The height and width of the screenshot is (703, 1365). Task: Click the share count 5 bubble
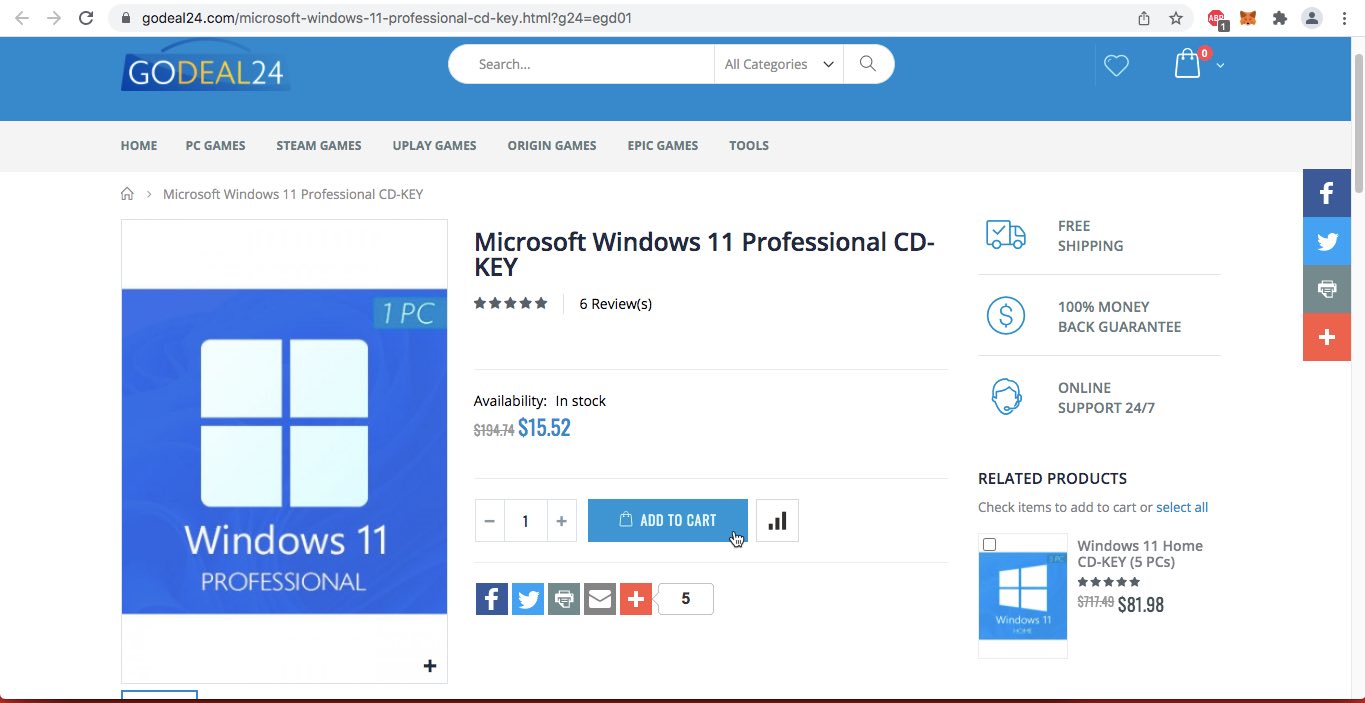(x=686, y=599)
